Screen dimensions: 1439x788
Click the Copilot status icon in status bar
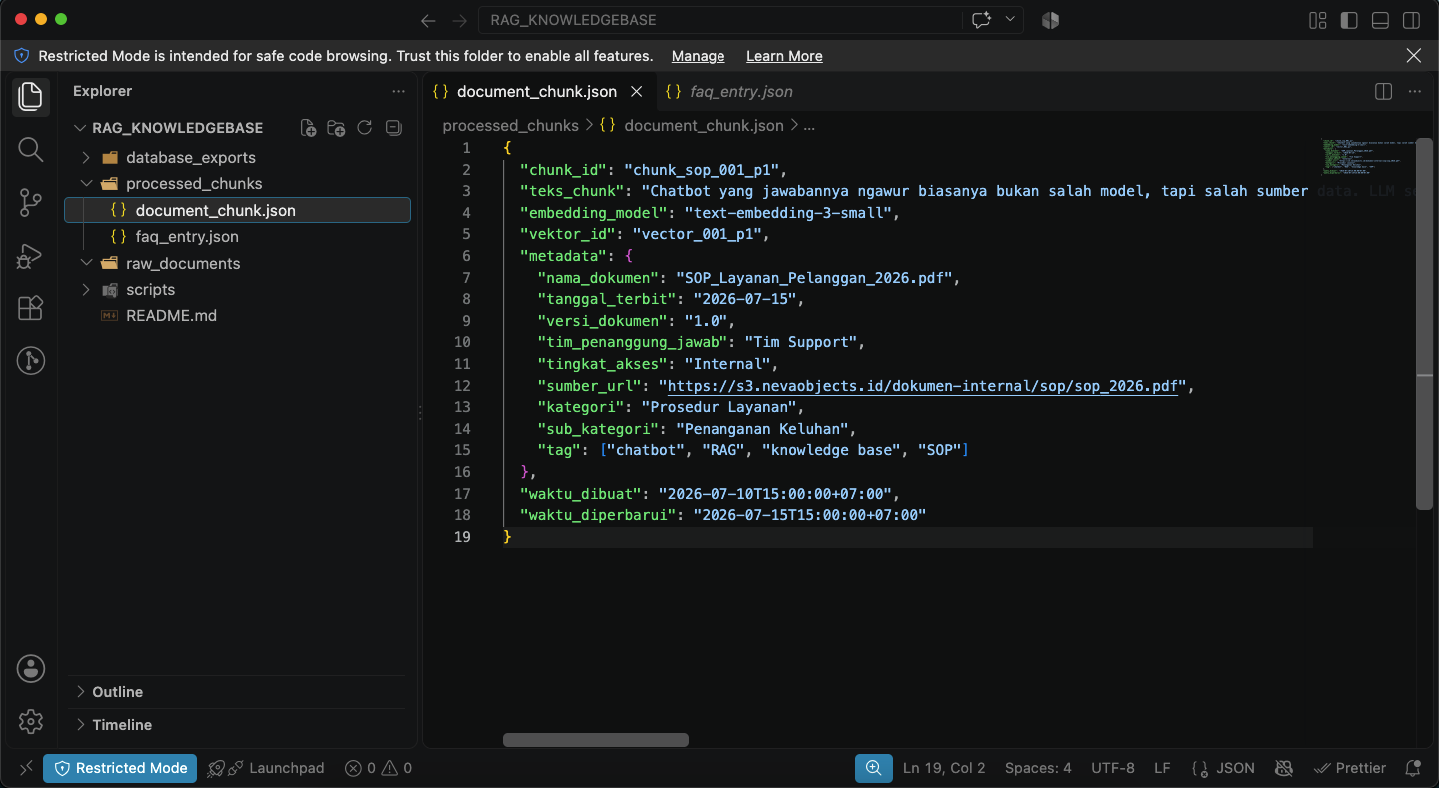1284,768
